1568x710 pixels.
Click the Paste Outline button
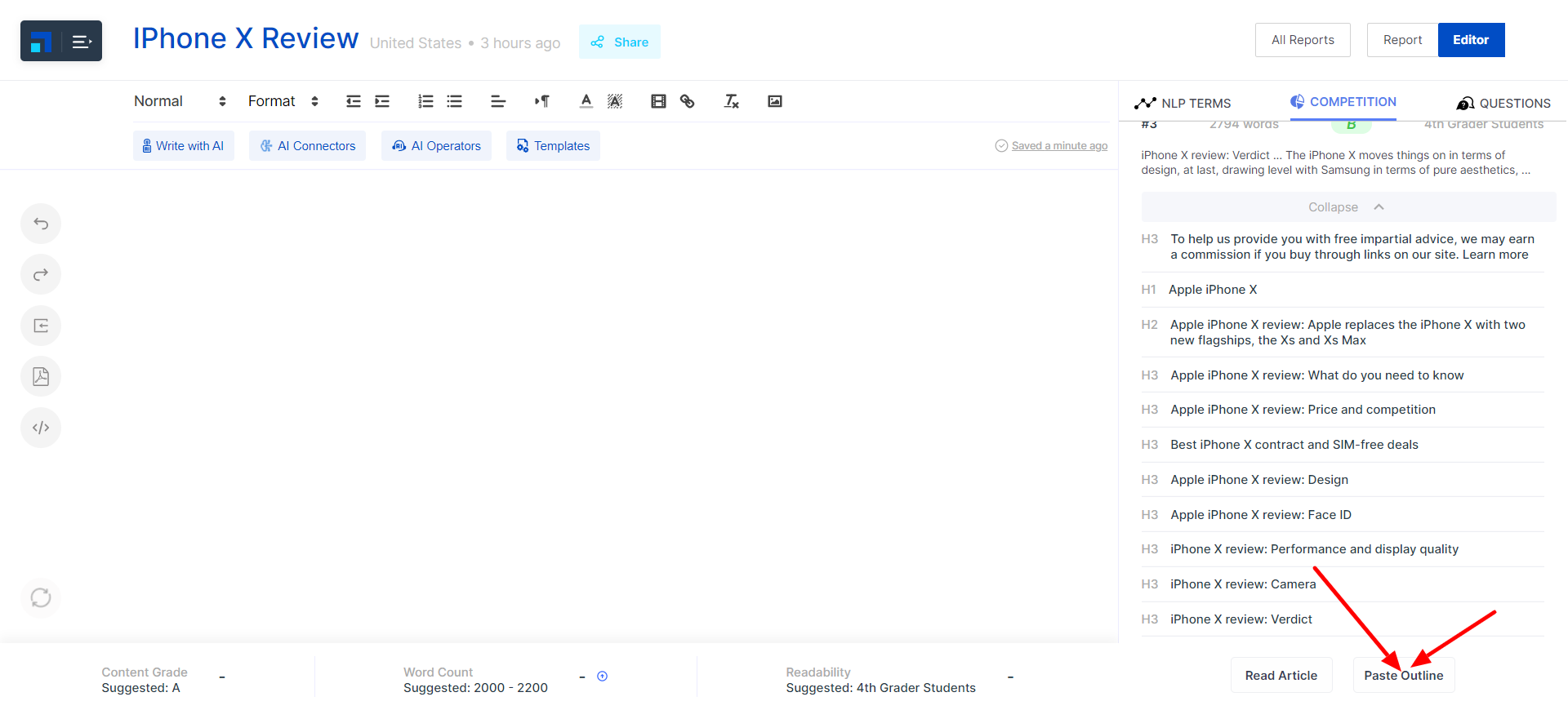(1404, 675)
